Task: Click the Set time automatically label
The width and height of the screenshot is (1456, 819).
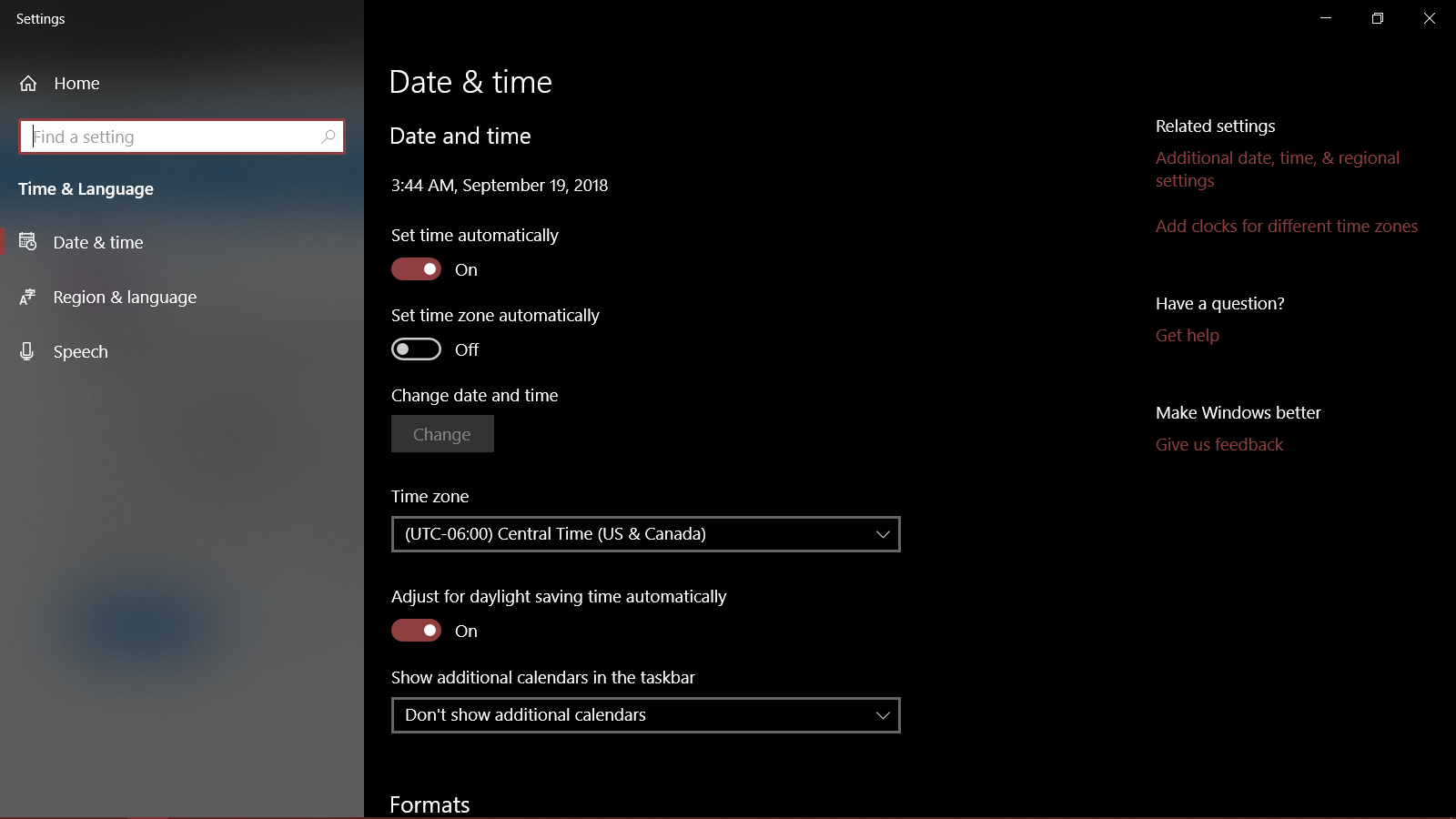Action: click(475, 236)
